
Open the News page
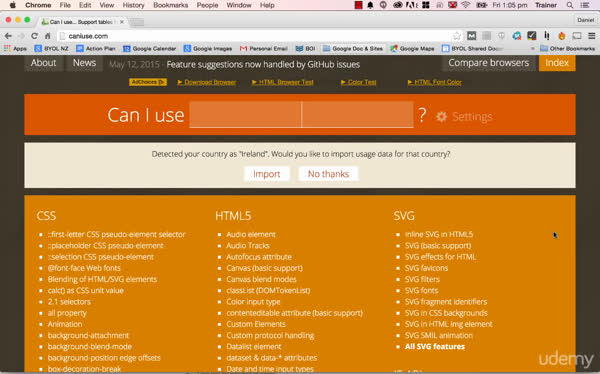click(x=84, y=63)
